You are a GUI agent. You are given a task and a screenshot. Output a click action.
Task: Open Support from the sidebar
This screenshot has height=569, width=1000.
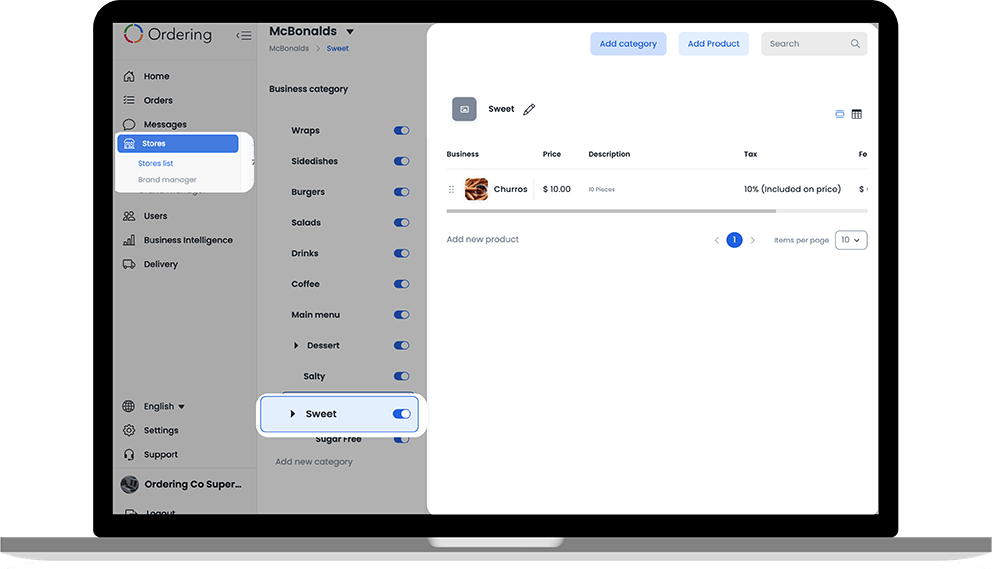pyautogui.click(x=161, y=455)
